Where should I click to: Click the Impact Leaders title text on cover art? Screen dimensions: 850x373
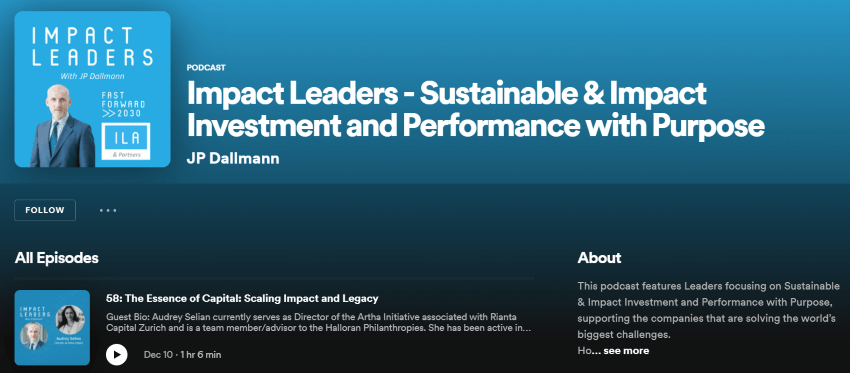tap(92, 47)
